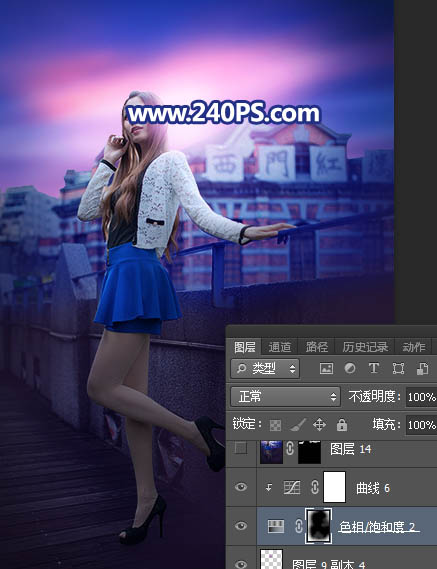The width and height of the screenshot is (437, 569).
Task: Open the 正常 blend mode dropdown
Action: [285, 397]
